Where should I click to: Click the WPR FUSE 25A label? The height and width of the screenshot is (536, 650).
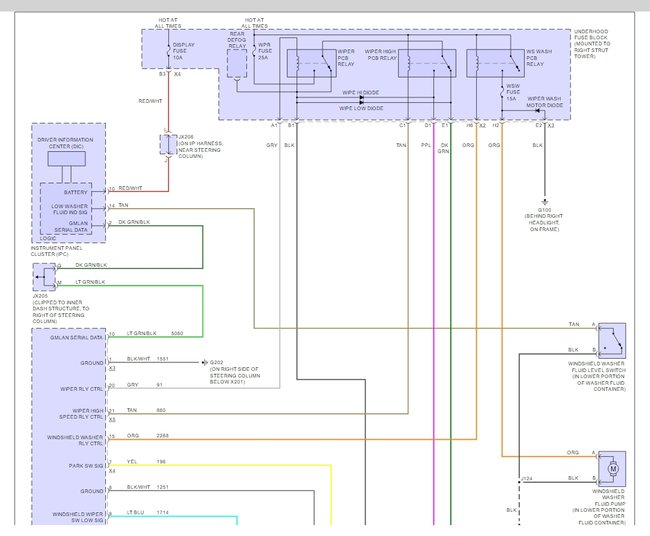(265, 51)
